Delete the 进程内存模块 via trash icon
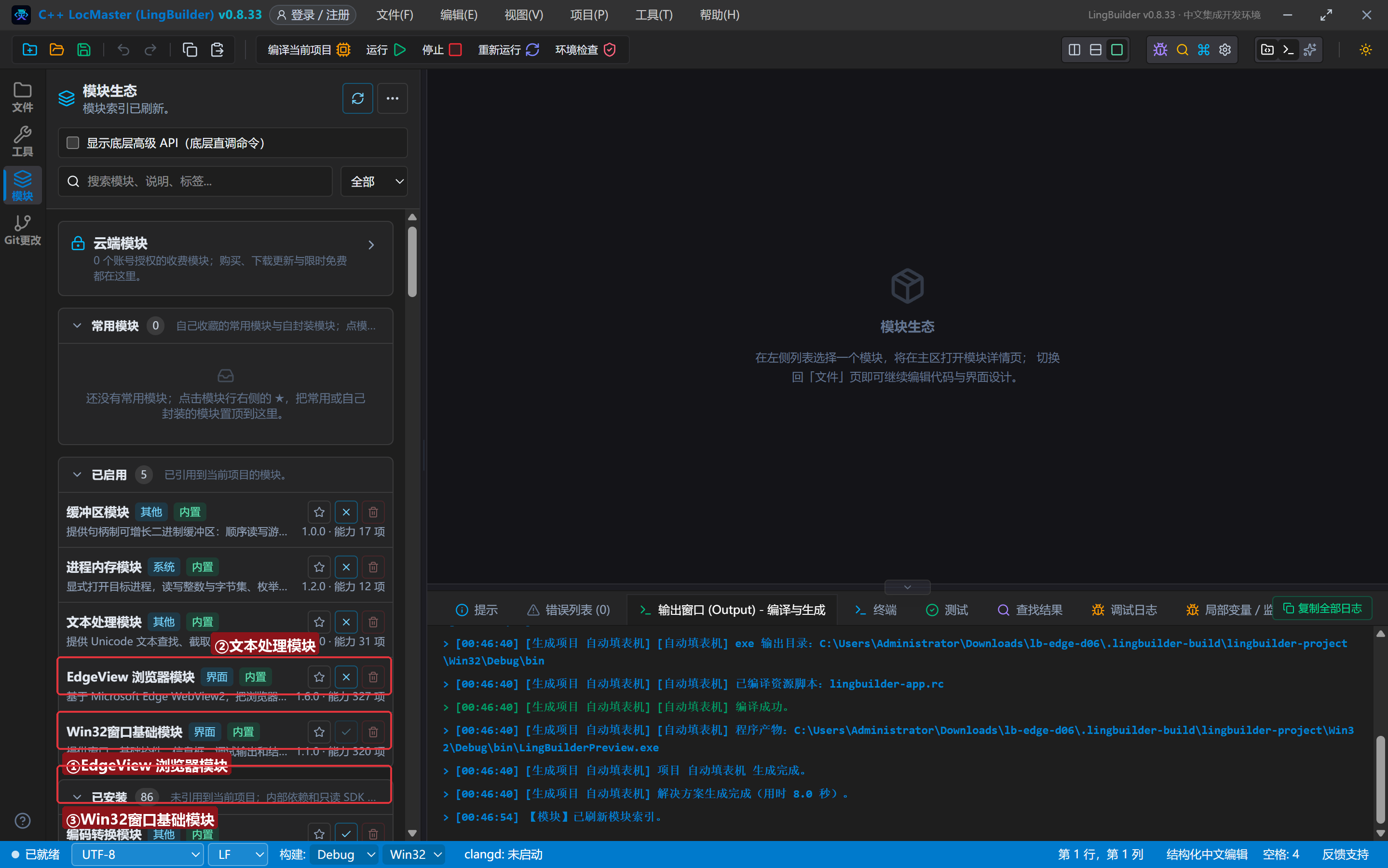The height and width of the screenshot is (868, 1388). [373, 567]
